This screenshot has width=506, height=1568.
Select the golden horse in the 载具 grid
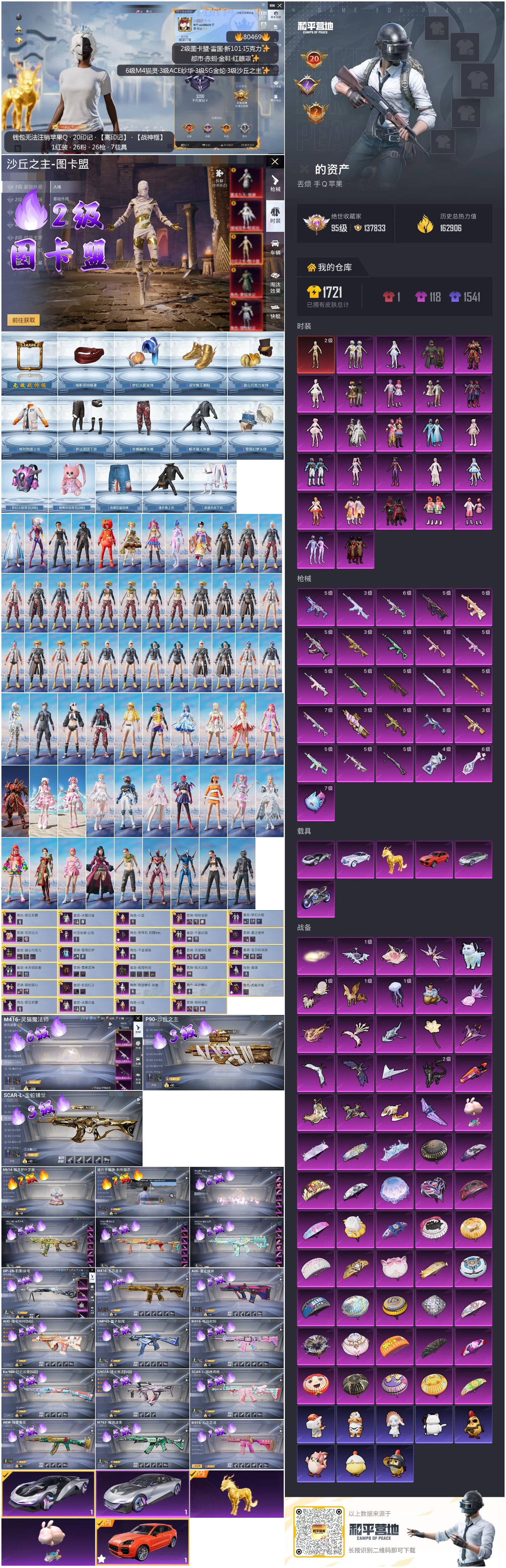(x=395, y=859)
